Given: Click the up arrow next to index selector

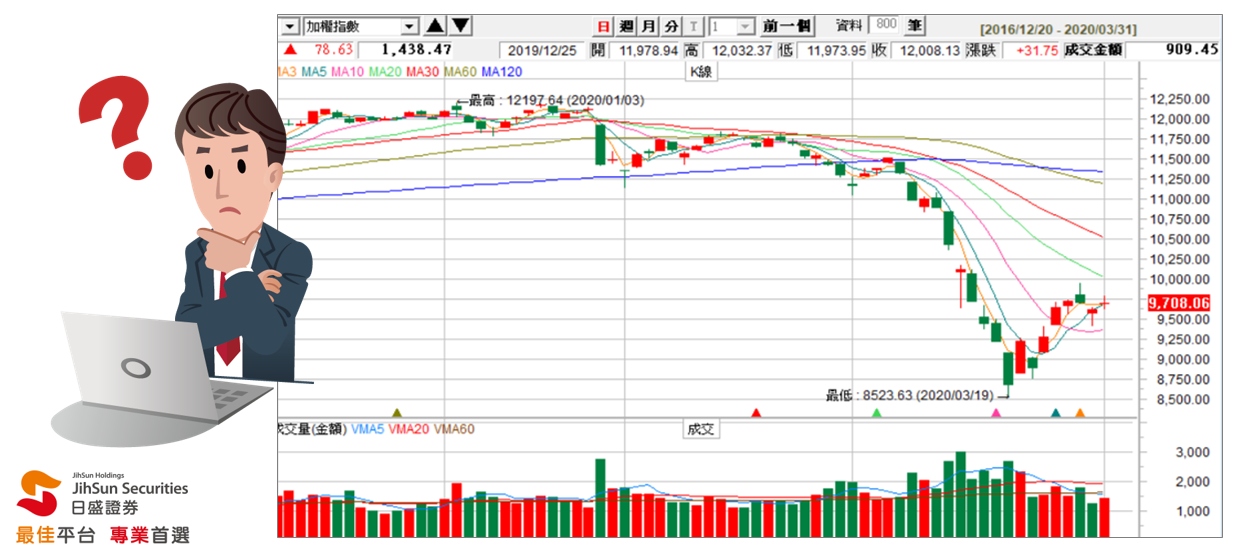Looking at the screenshot, I should (435, 26).
